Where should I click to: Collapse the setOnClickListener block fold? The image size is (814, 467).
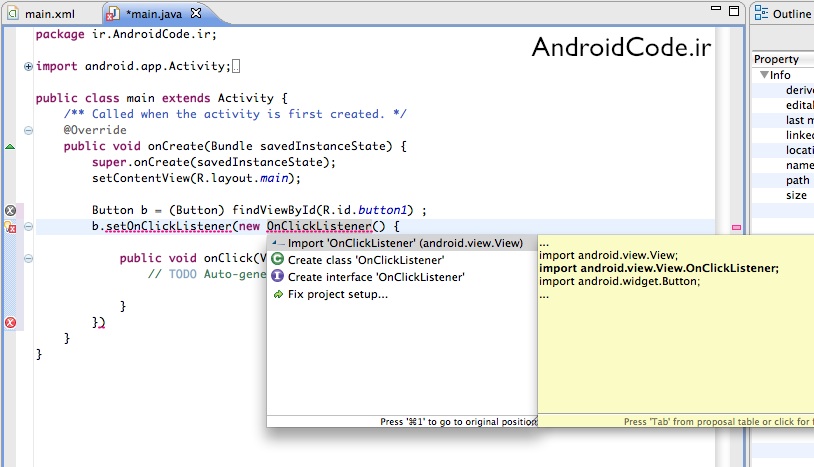click(28, 227)
